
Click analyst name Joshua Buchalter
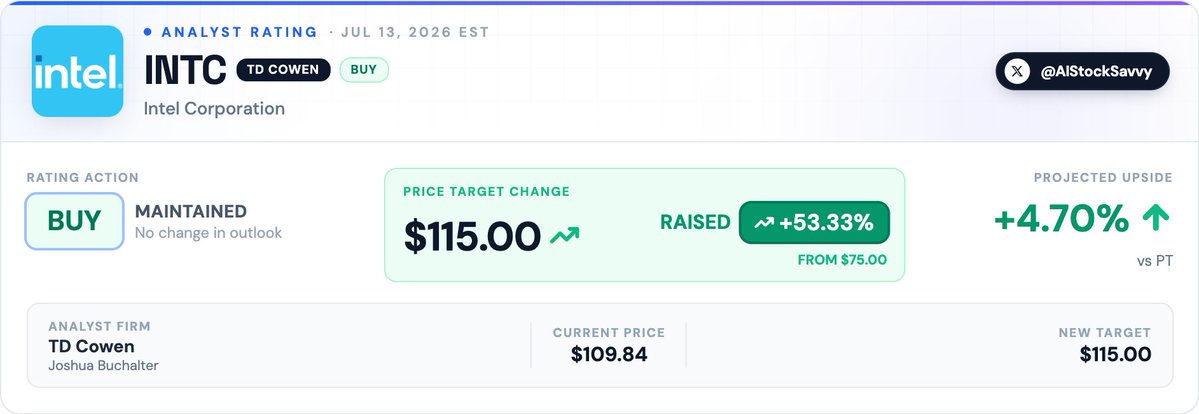pos(103,366)
